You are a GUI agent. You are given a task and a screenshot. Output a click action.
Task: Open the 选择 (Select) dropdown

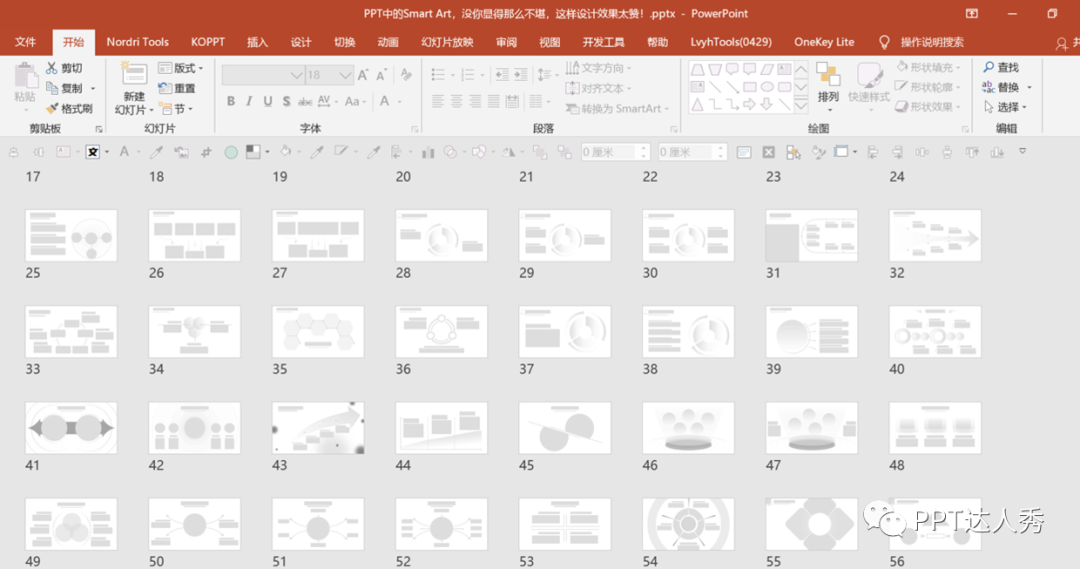coord(1005,107)
